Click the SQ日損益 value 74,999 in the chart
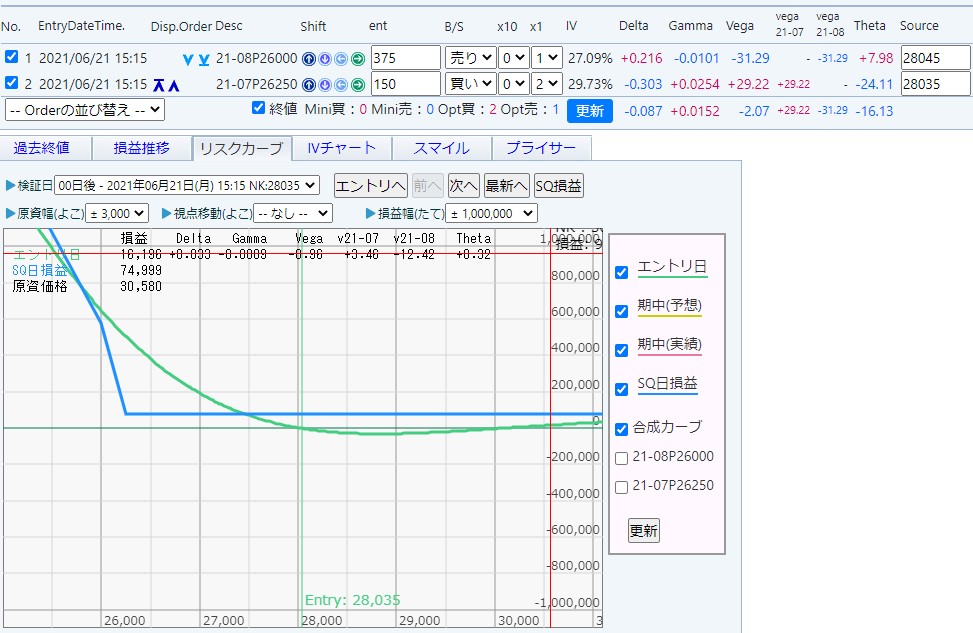The width and height of the screenshot is (973, 633). pyautogui.click(x=141, y=271)
